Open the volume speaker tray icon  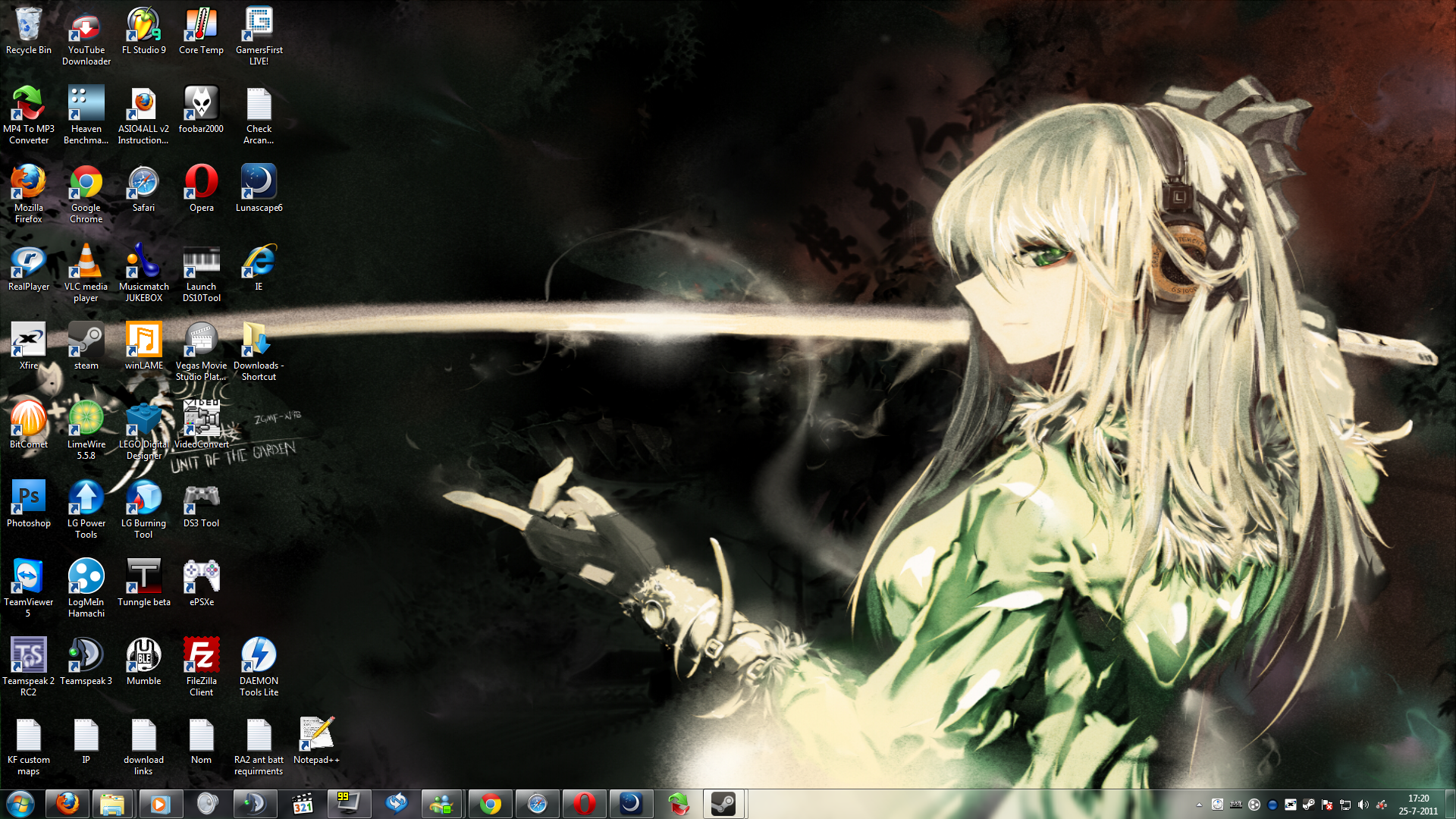point(1363,805)
